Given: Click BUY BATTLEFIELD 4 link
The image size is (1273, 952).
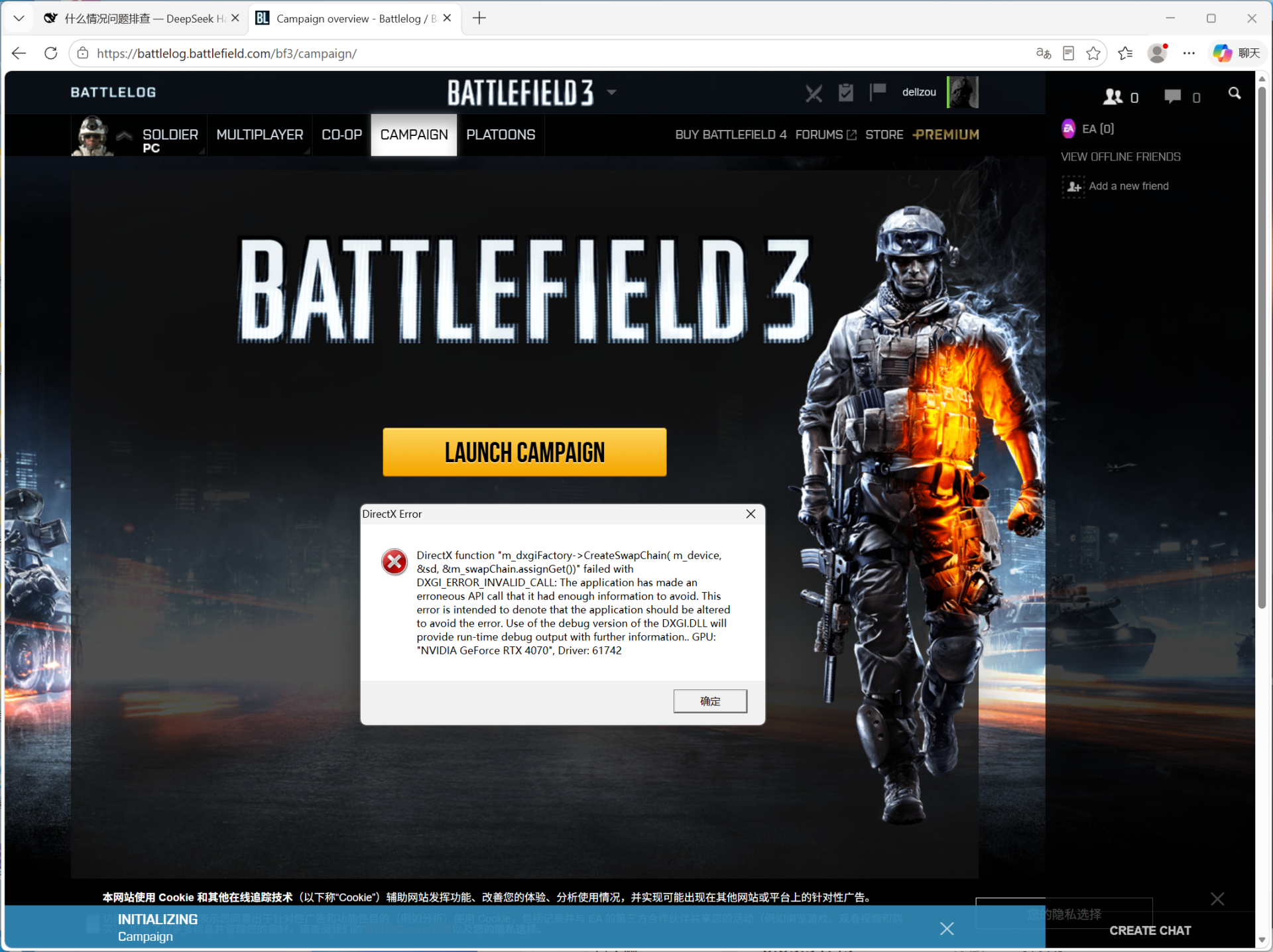Looking at the screenshot, I should [x=731, y=135].
